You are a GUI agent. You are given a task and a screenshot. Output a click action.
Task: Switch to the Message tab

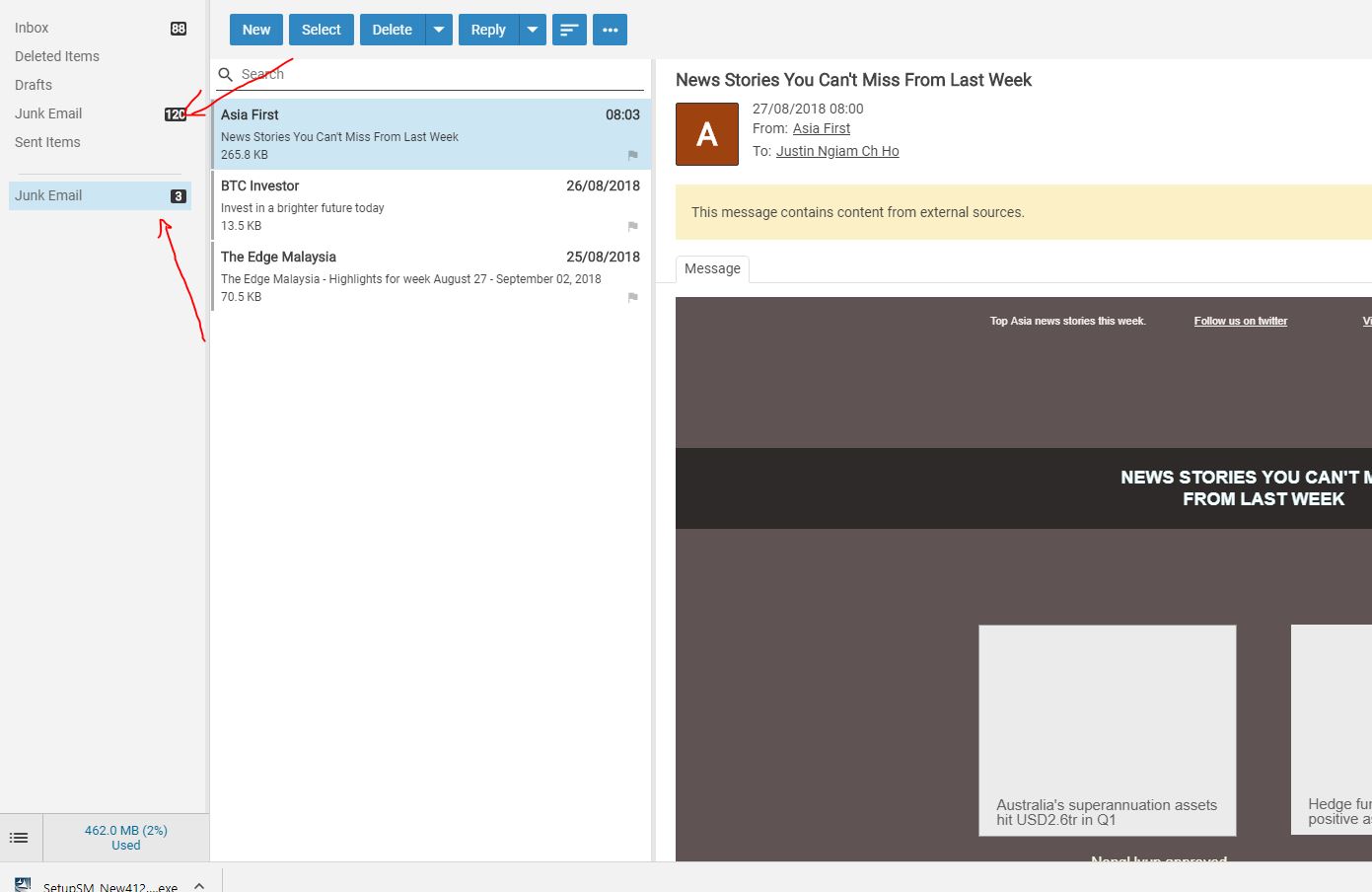coord(712,268)
